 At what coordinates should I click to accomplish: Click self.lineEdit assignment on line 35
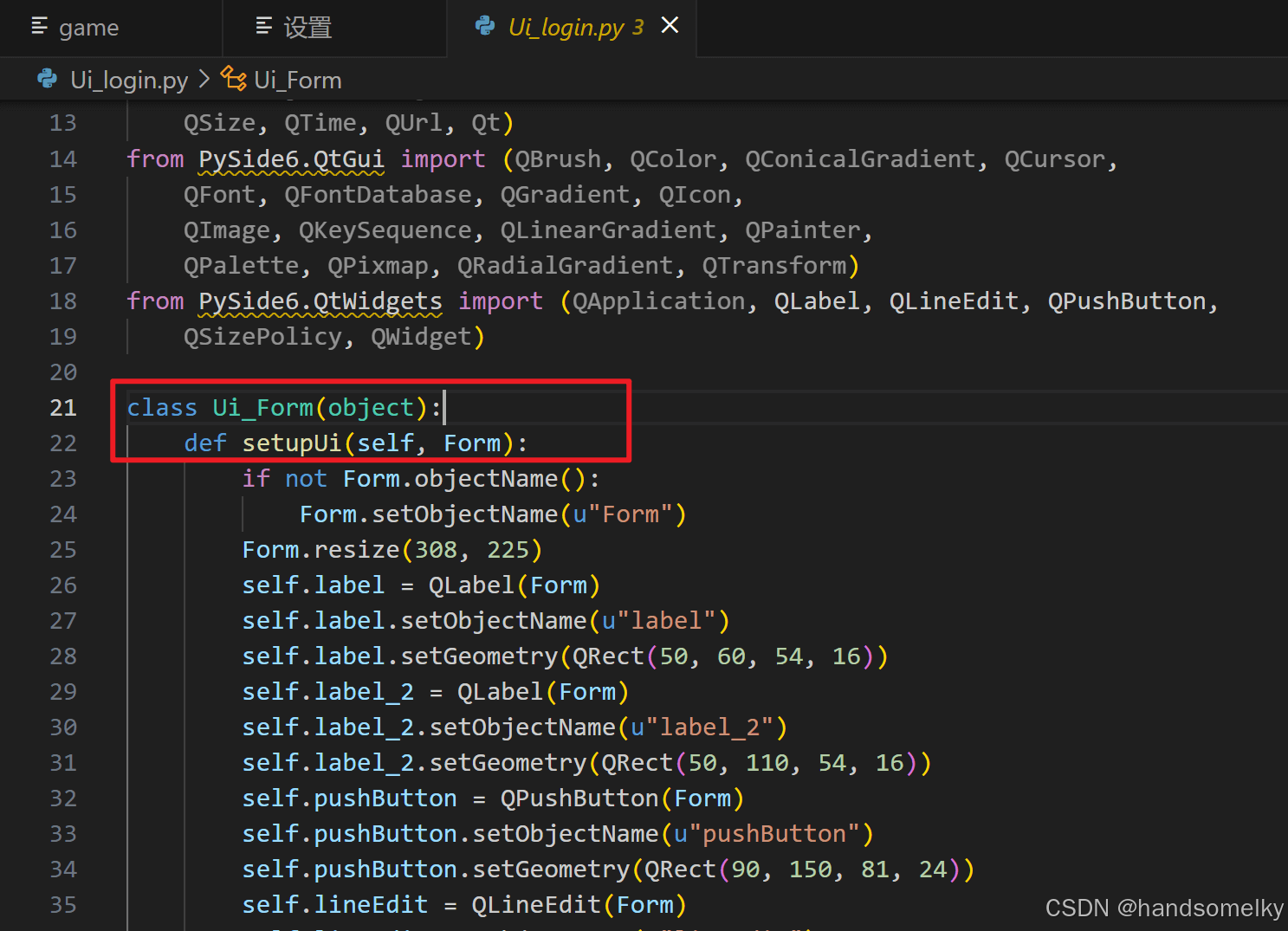click(x=335, y=905)
